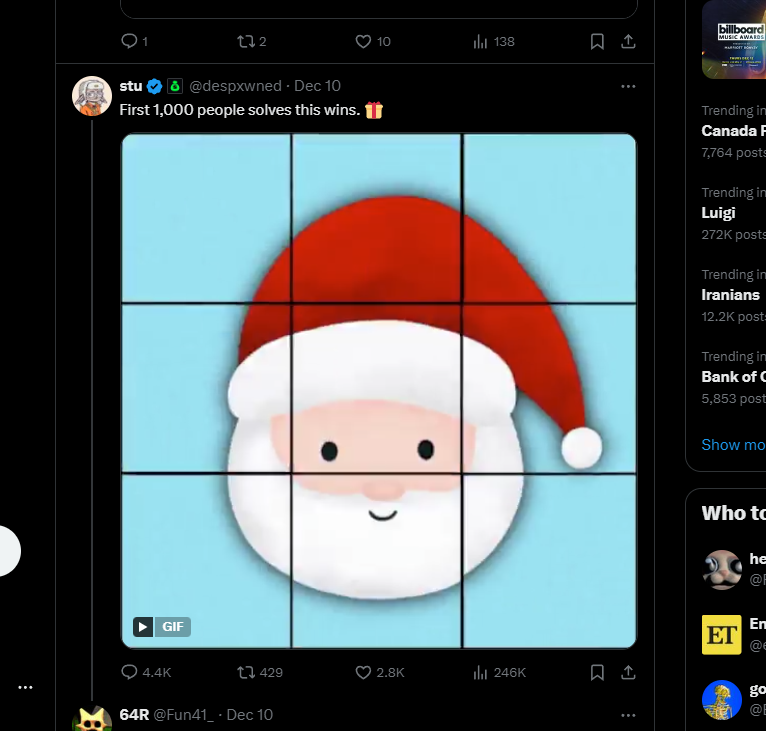Open the Dec 10 timestamp on stu's post

317,86
